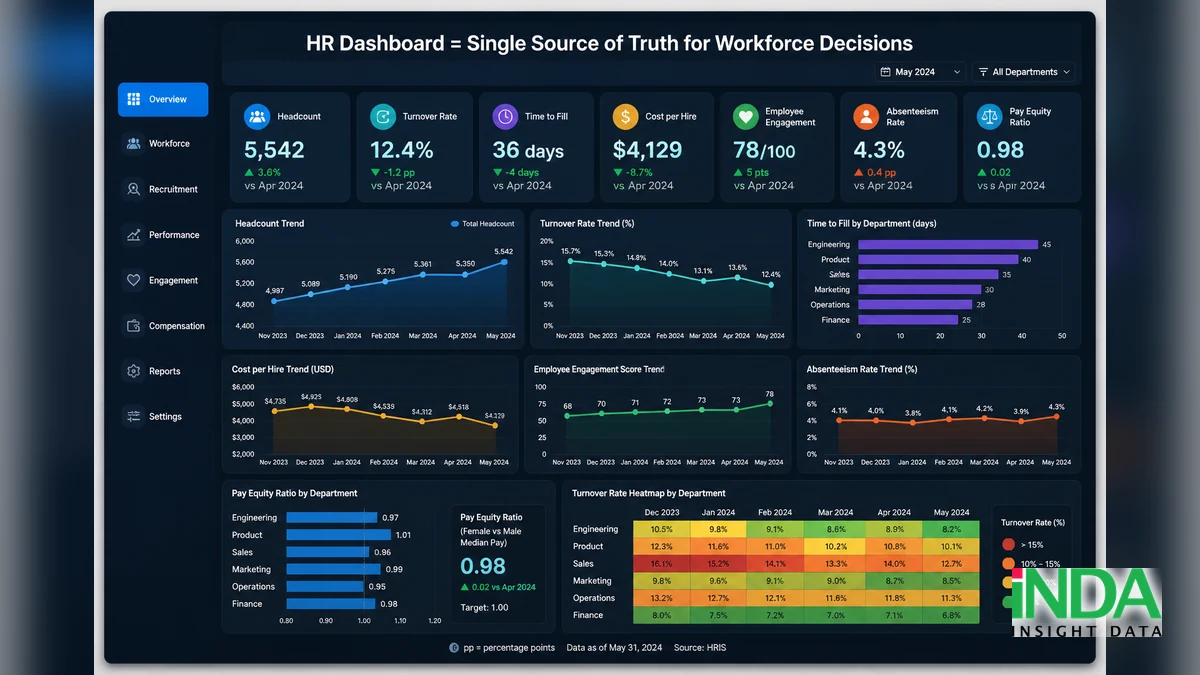This screenshot has height=675, width=1200.
Task: Click the May 2024 headcount point 5,542
Action: pyautogui.click(x=504, y=262)
